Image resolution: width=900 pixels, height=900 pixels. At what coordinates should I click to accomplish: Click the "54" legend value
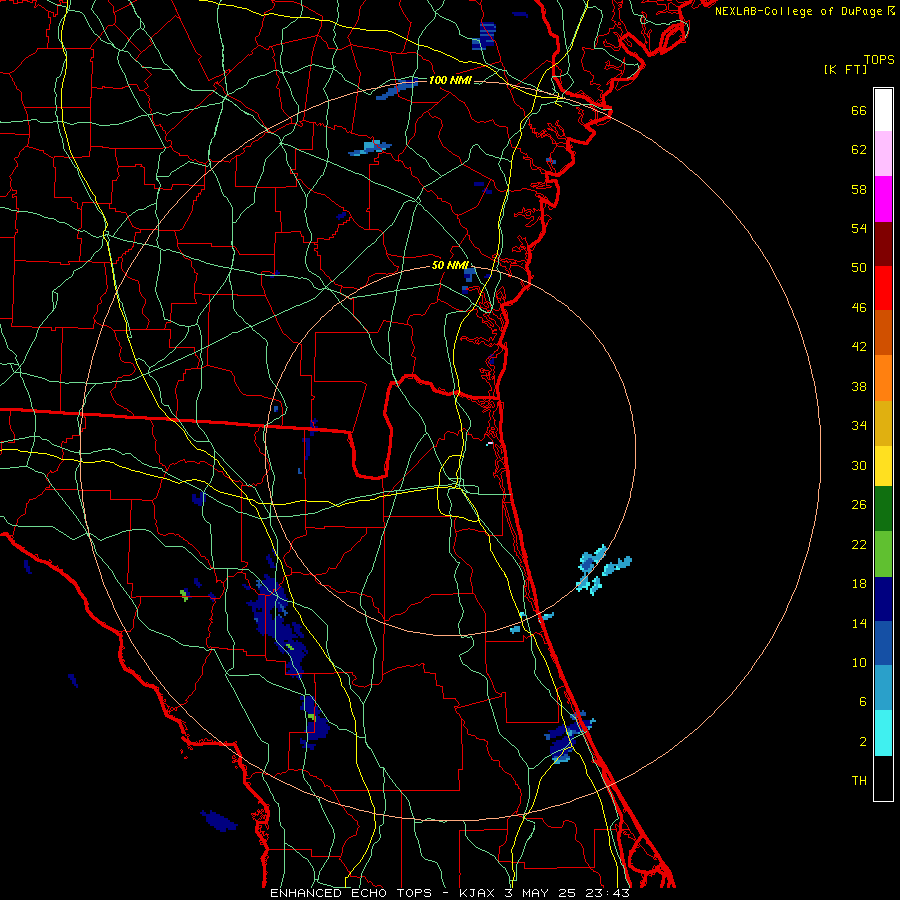tap(859, 228)
